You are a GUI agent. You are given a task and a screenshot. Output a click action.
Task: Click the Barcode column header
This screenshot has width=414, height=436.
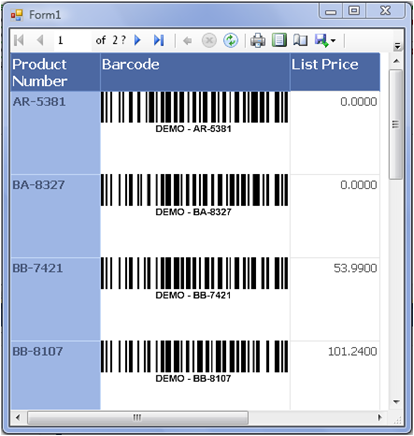tap(195, 72)
